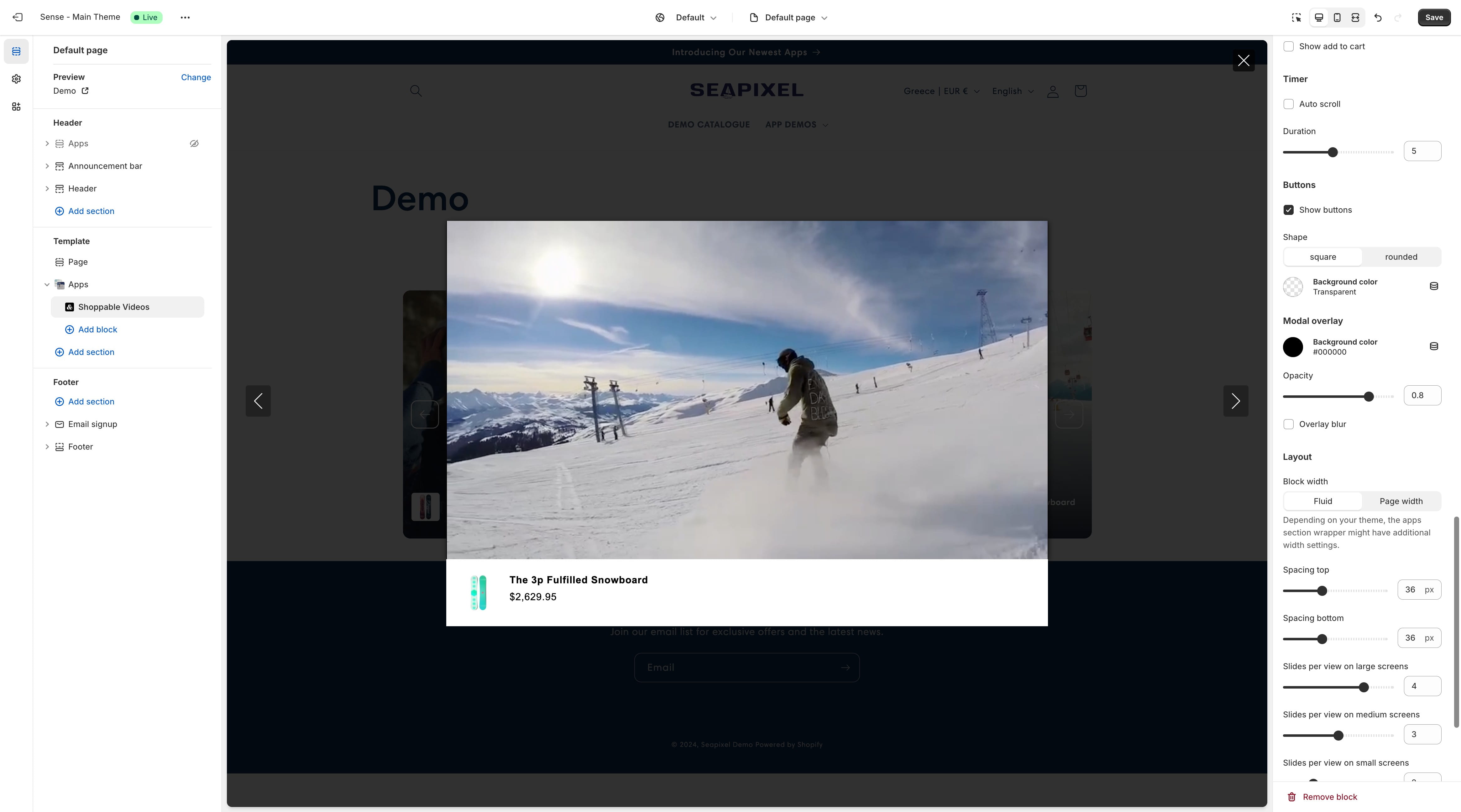Open the three-dot theme actions menu
This screenshot has width=1461, height=812.
(x=185, y=17)
